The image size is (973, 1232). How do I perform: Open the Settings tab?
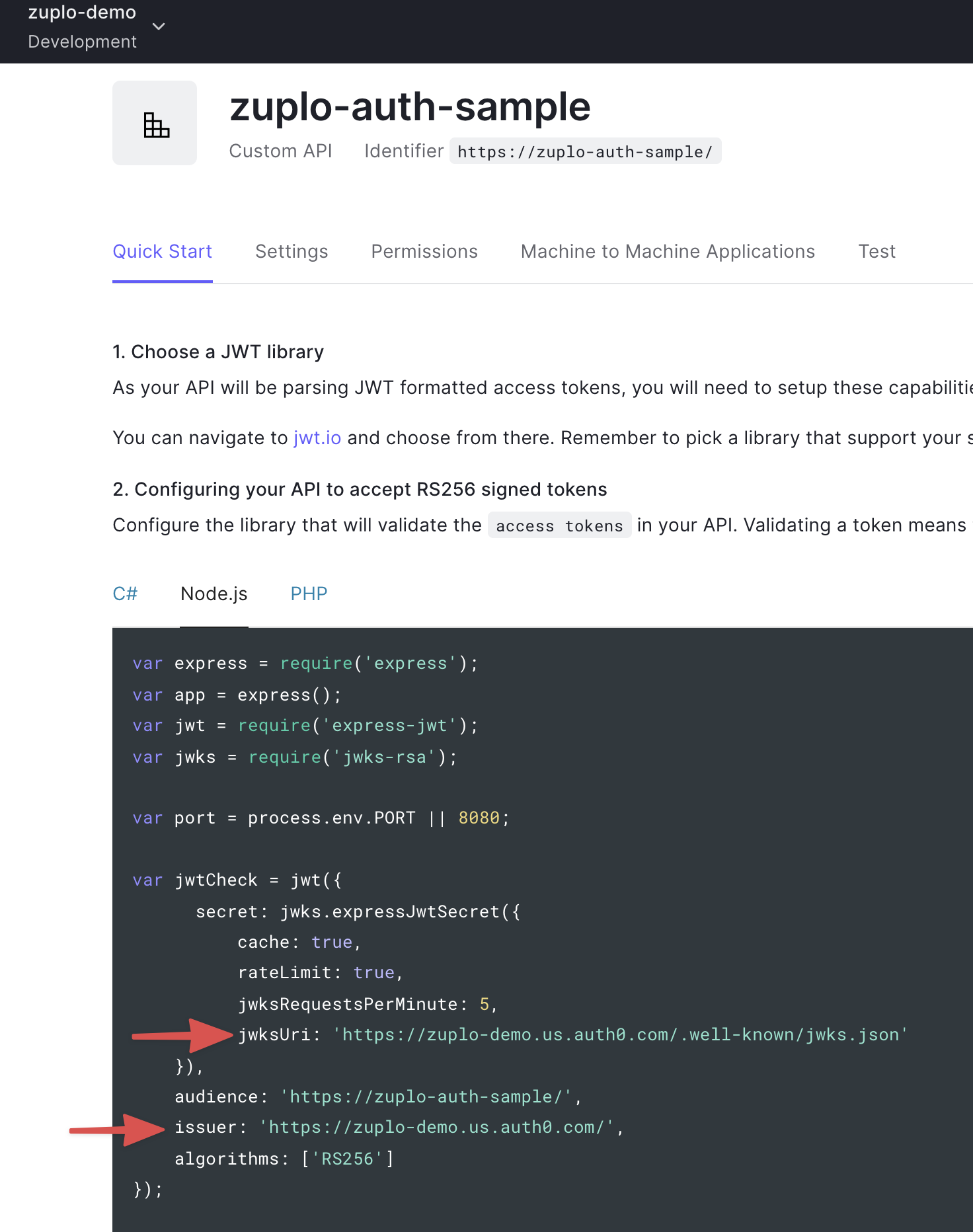292,252
